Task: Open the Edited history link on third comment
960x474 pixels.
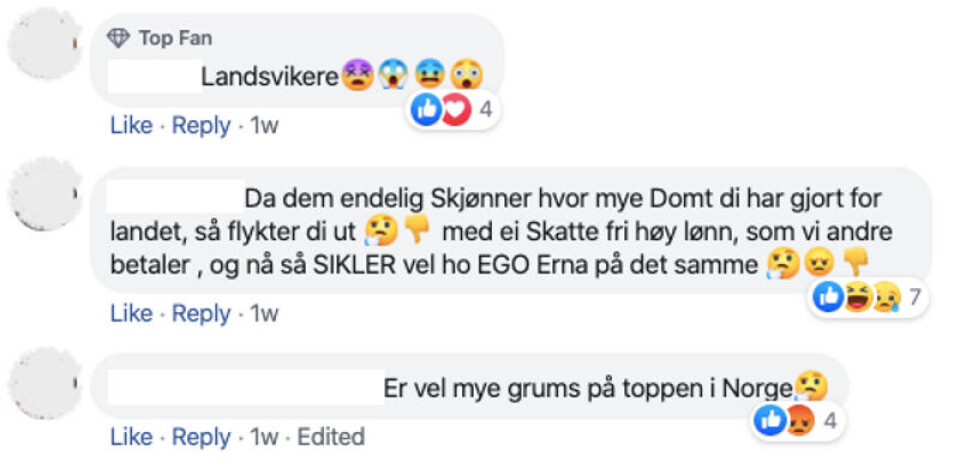Action: click(x=331, y=437)
